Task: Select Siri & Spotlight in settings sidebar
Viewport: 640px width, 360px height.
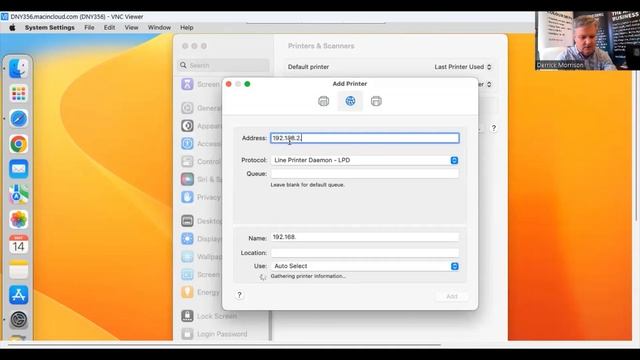Action: [x=201, y=179]
